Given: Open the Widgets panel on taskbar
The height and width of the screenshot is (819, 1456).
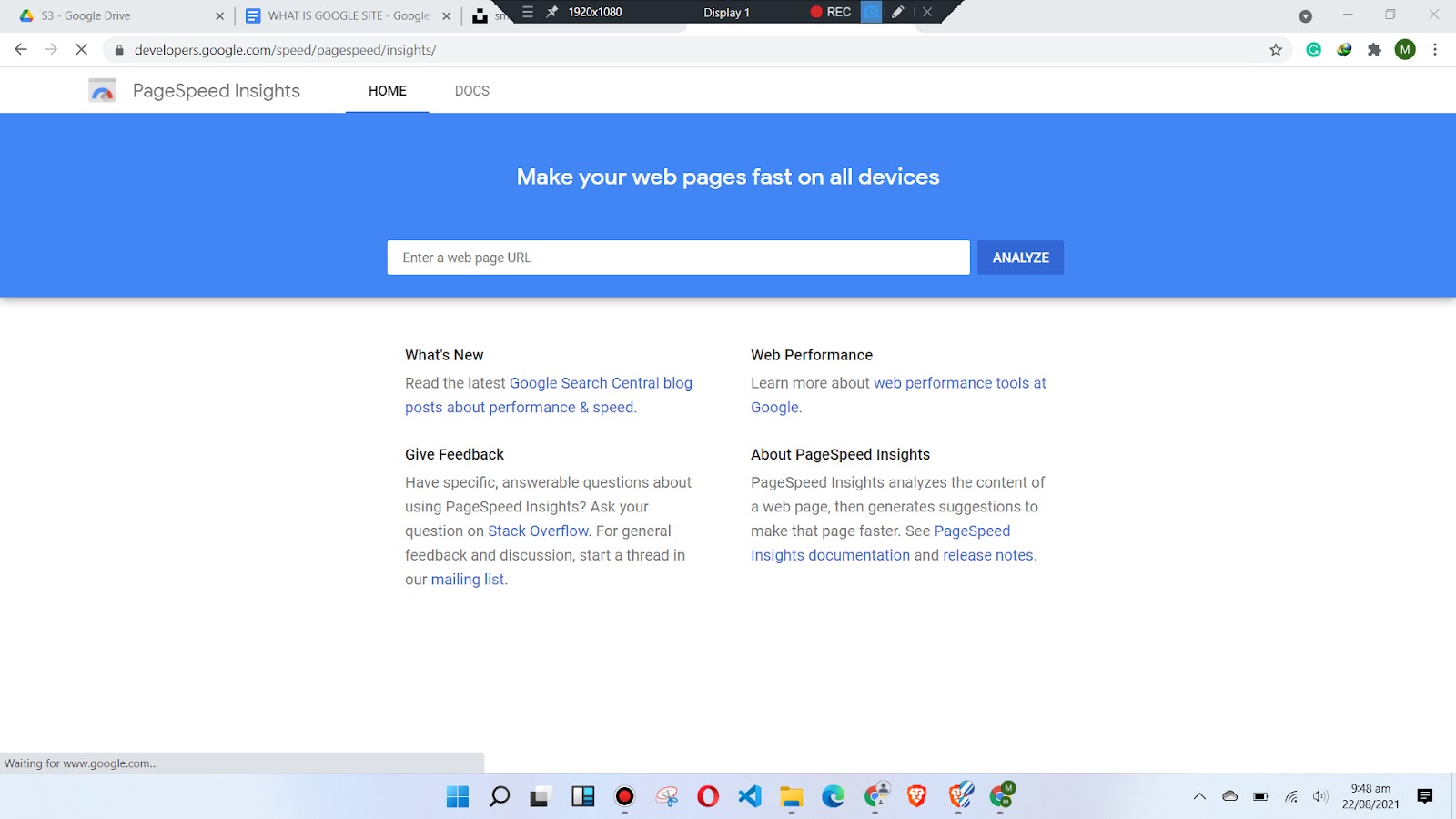Looking at the screenshot, I should pyautogui.click(x=583, y=797).
